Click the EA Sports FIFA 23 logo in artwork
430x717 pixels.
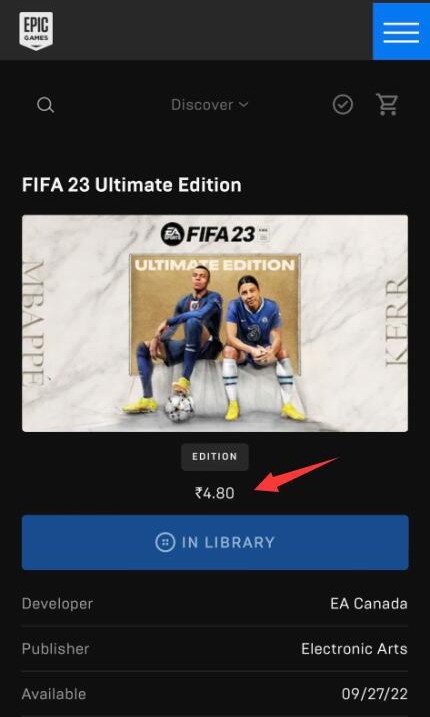[x=215, y=235]
